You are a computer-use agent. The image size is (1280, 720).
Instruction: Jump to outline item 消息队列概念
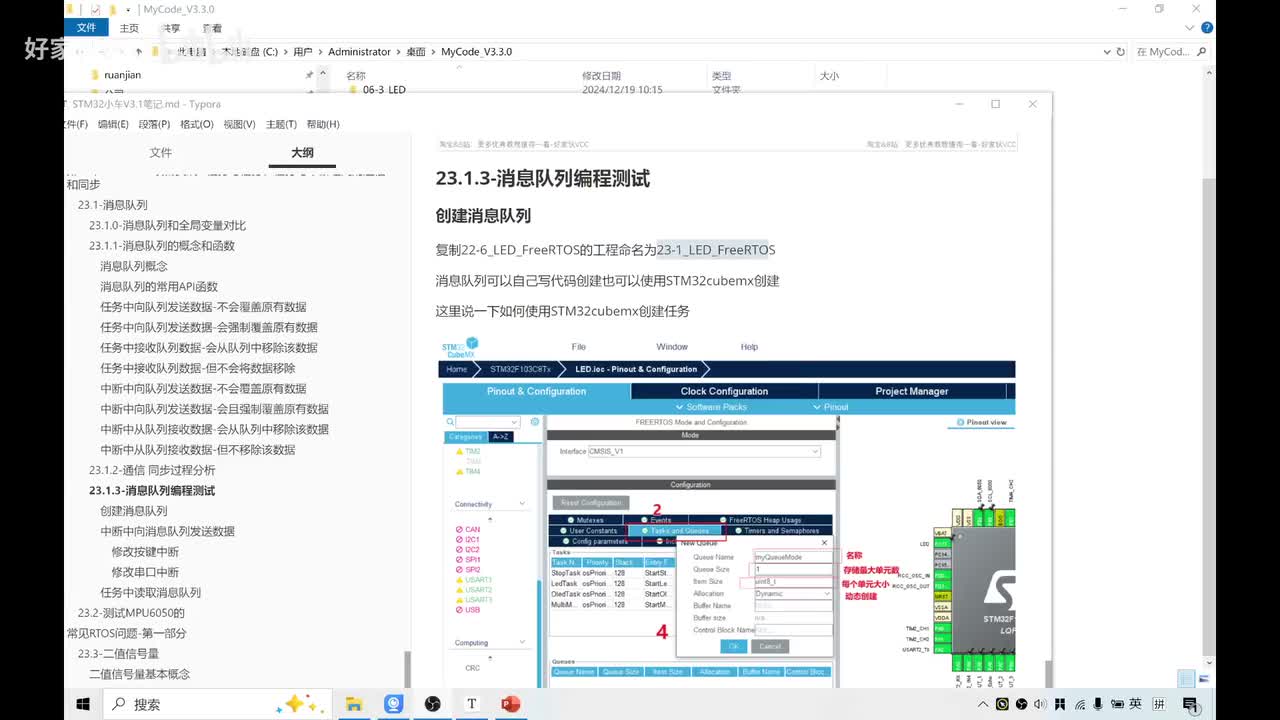[134, 266]
